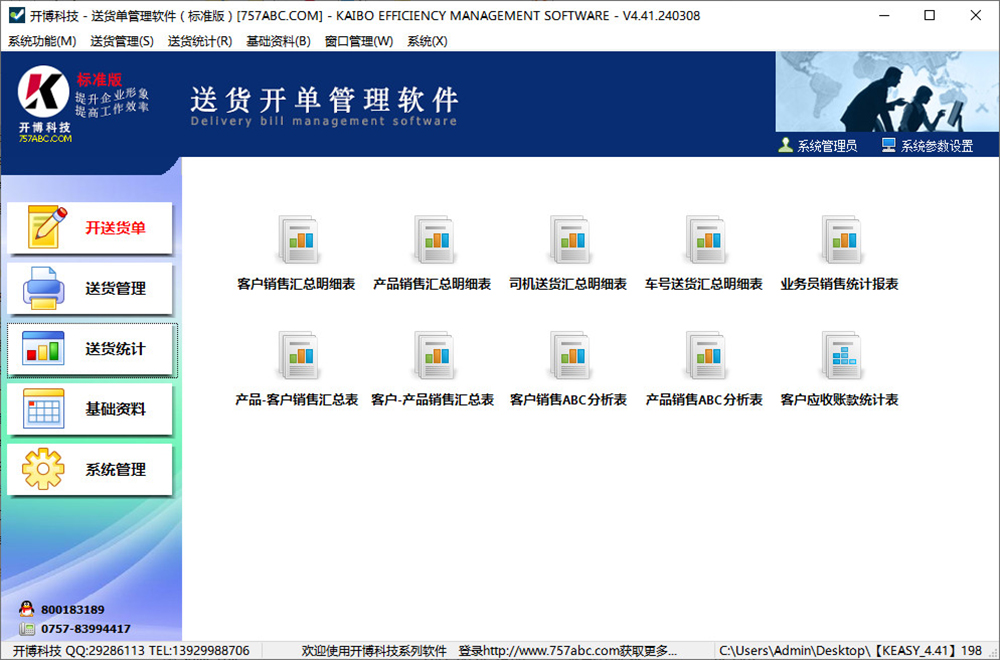Viewport: 1000px width, 660px height.
Task: Open the 产品销售ABC分析表 report icon
Action: 705,355
